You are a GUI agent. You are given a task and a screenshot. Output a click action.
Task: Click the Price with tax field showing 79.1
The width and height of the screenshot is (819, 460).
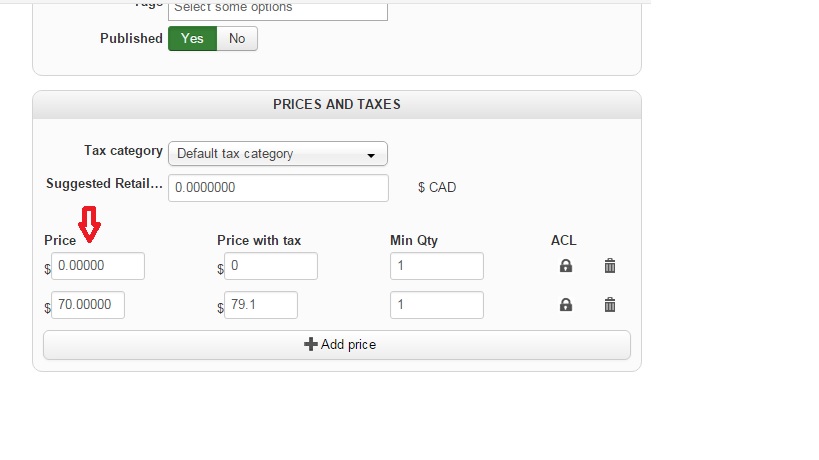tap(261, 305)
